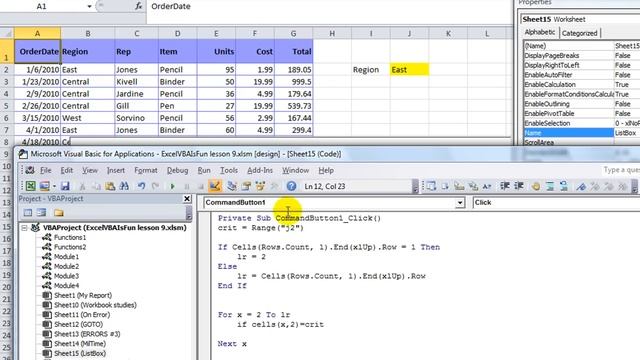
Task: Click the List Constants icon in Edit toolbar
Action: coord(445,186)
